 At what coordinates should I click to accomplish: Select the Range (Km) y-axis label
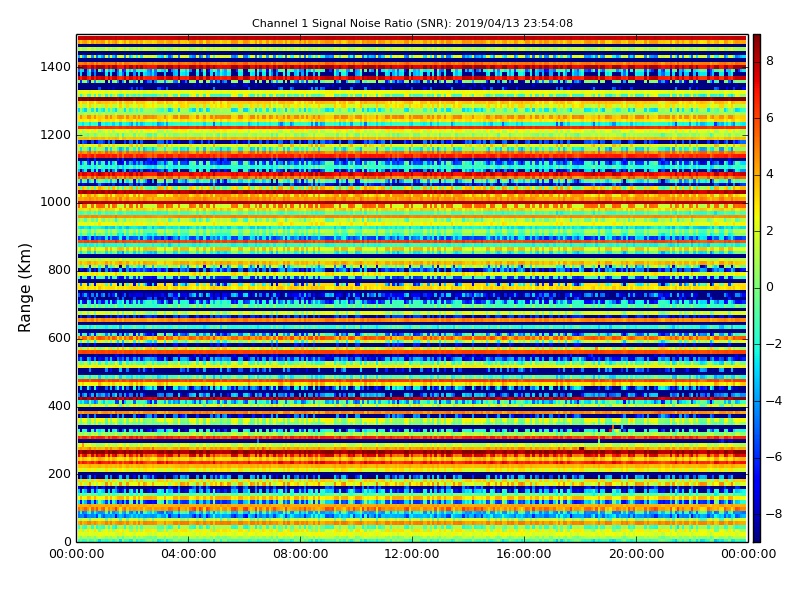[26, 287]
